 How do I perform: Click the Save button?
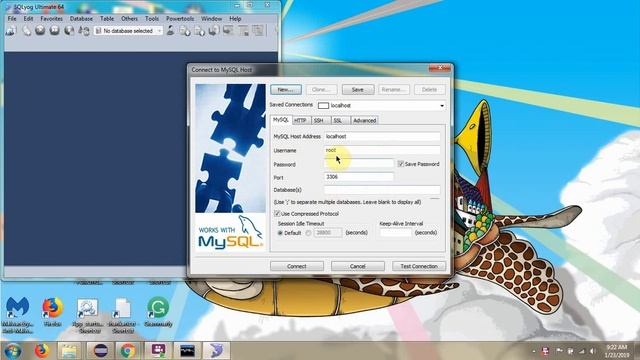358,89
